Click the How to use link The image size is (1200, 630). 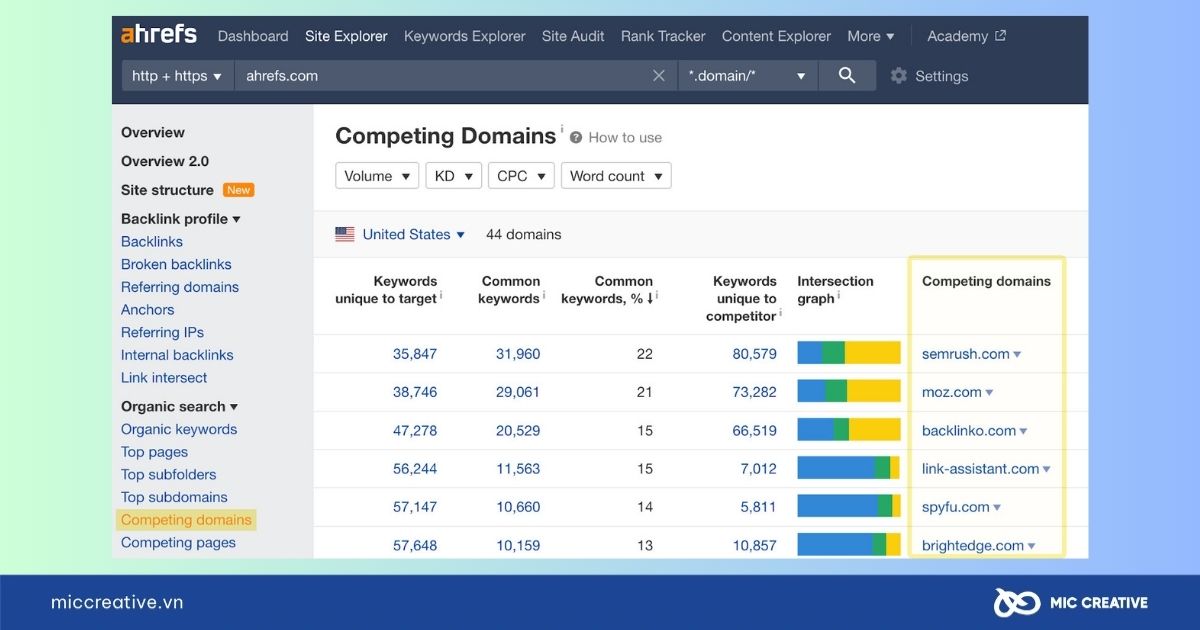[625, 138]
